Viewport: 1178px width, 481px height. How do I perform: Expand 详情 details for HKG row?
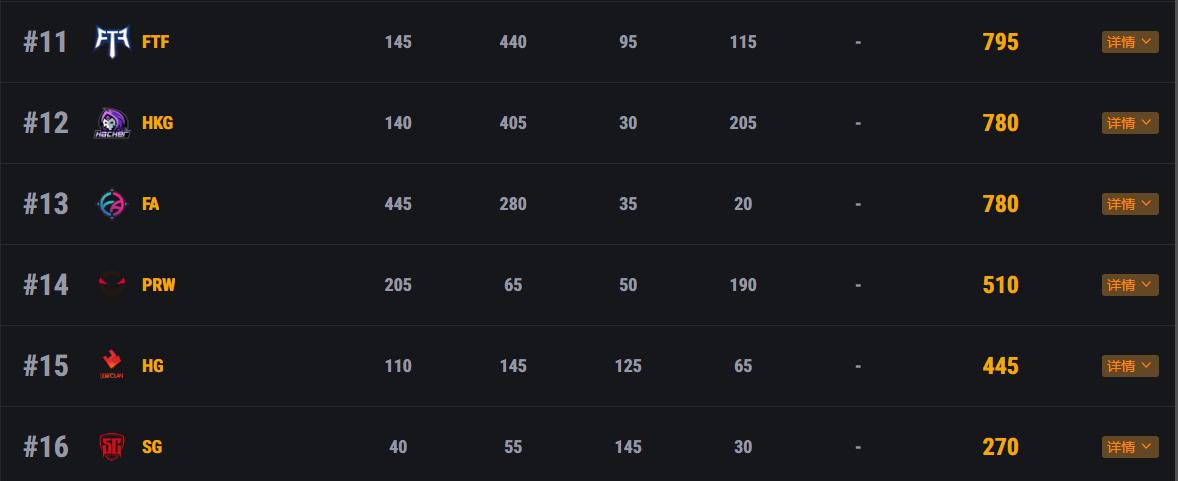(1130, 123)
